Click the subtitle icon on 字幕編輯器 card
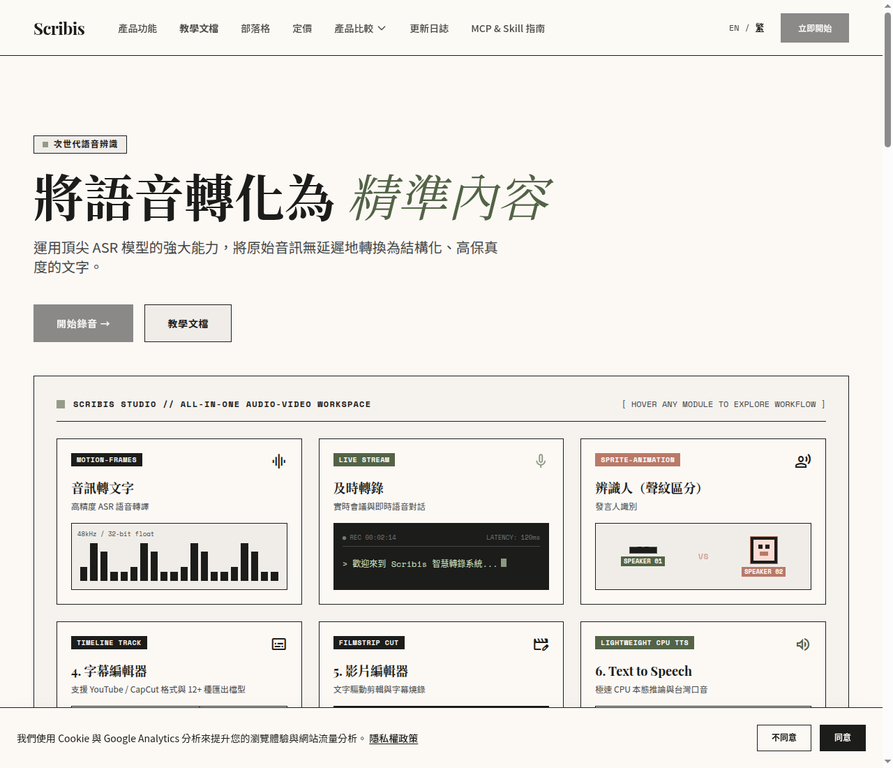 click(x=278, y=644)
